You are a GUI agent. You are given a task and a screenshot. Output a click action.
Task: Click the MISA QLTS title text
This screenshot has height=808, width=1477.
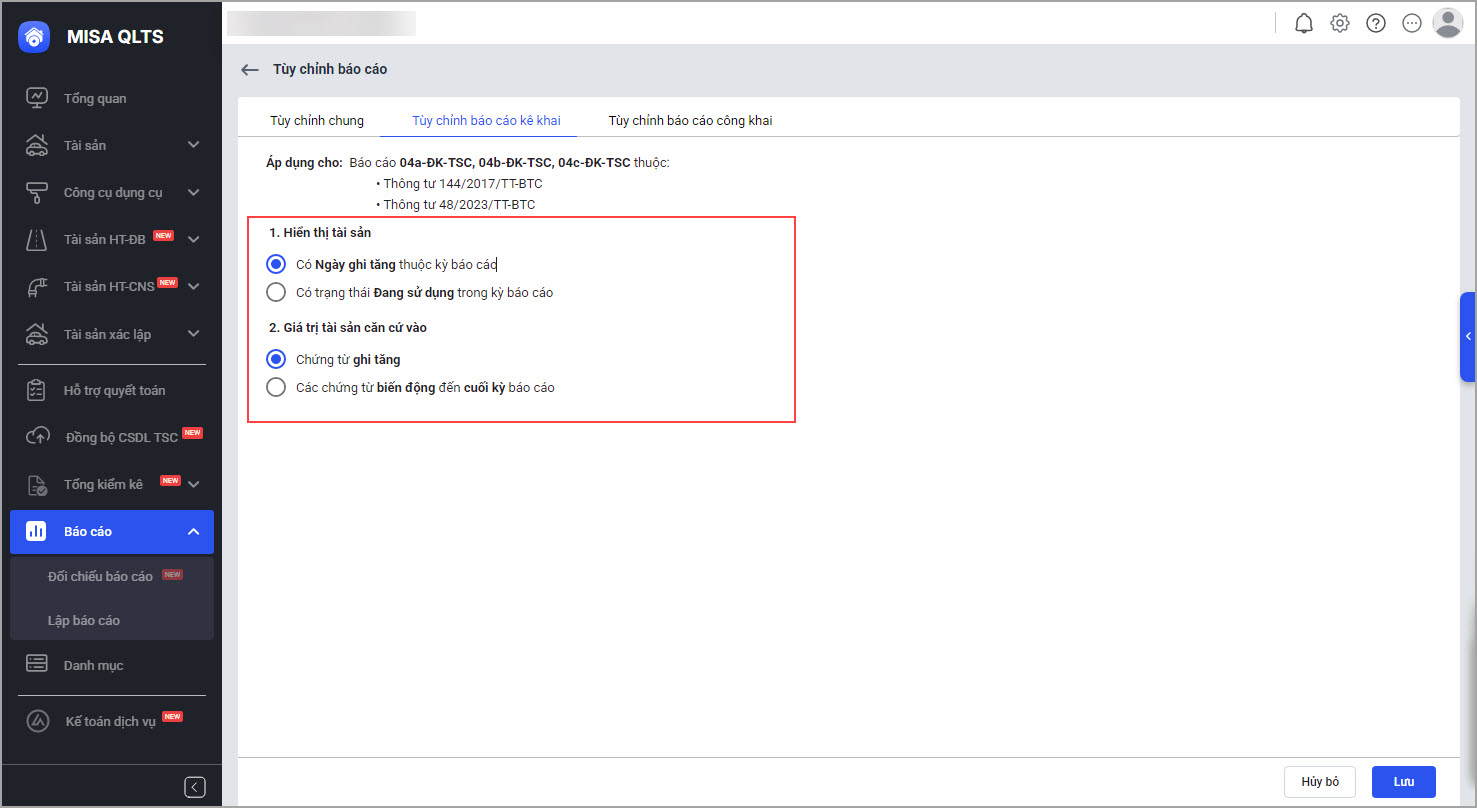115,37
